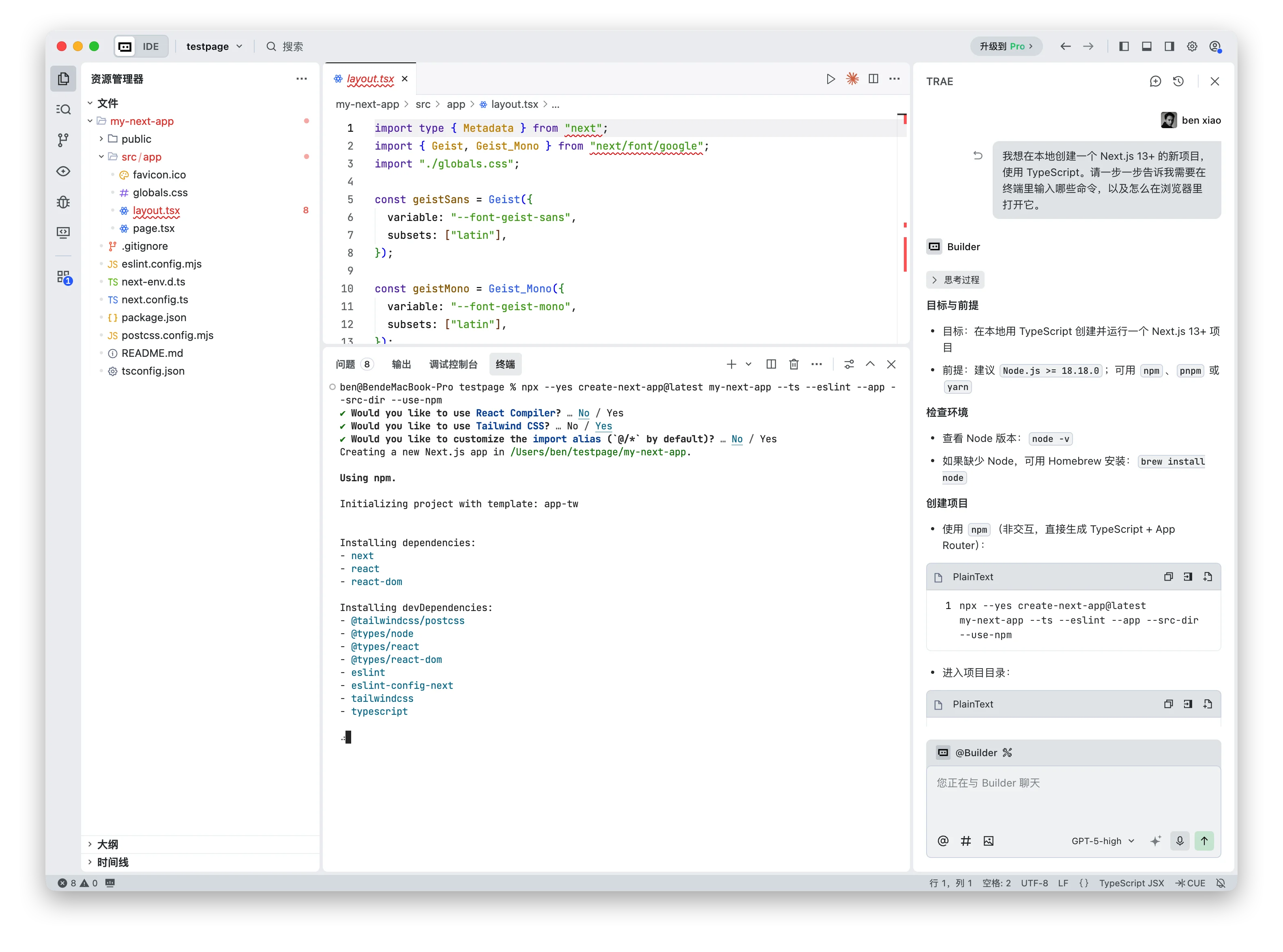Screen dimensions: 1283x952
Task: Click the Run file play button above the editor
Action: [830, 79]
